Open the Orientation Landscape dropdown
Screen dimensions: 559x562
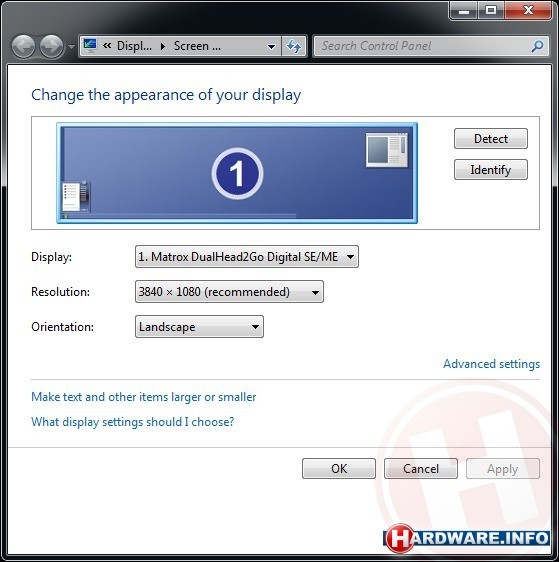click(x=199, y=327)
